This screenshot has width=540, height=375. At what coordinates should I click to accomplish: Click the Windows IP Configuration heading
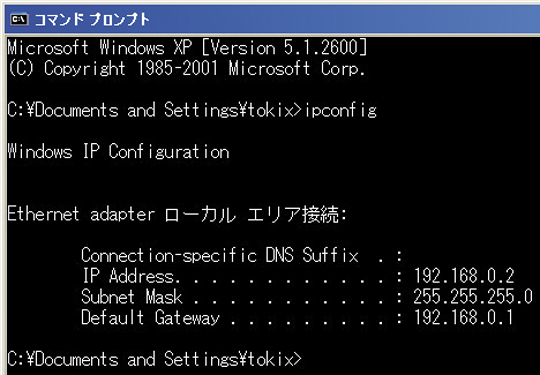(118, 152)
